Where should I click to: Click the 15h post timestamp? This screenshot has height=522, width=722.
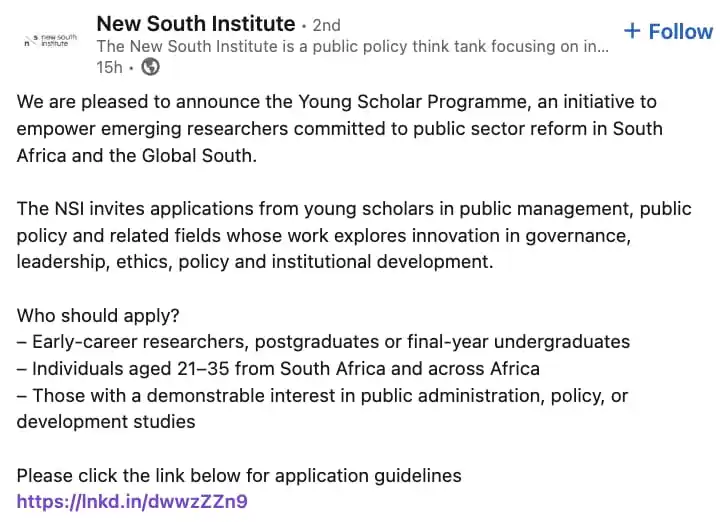click(x=110, y=67)
